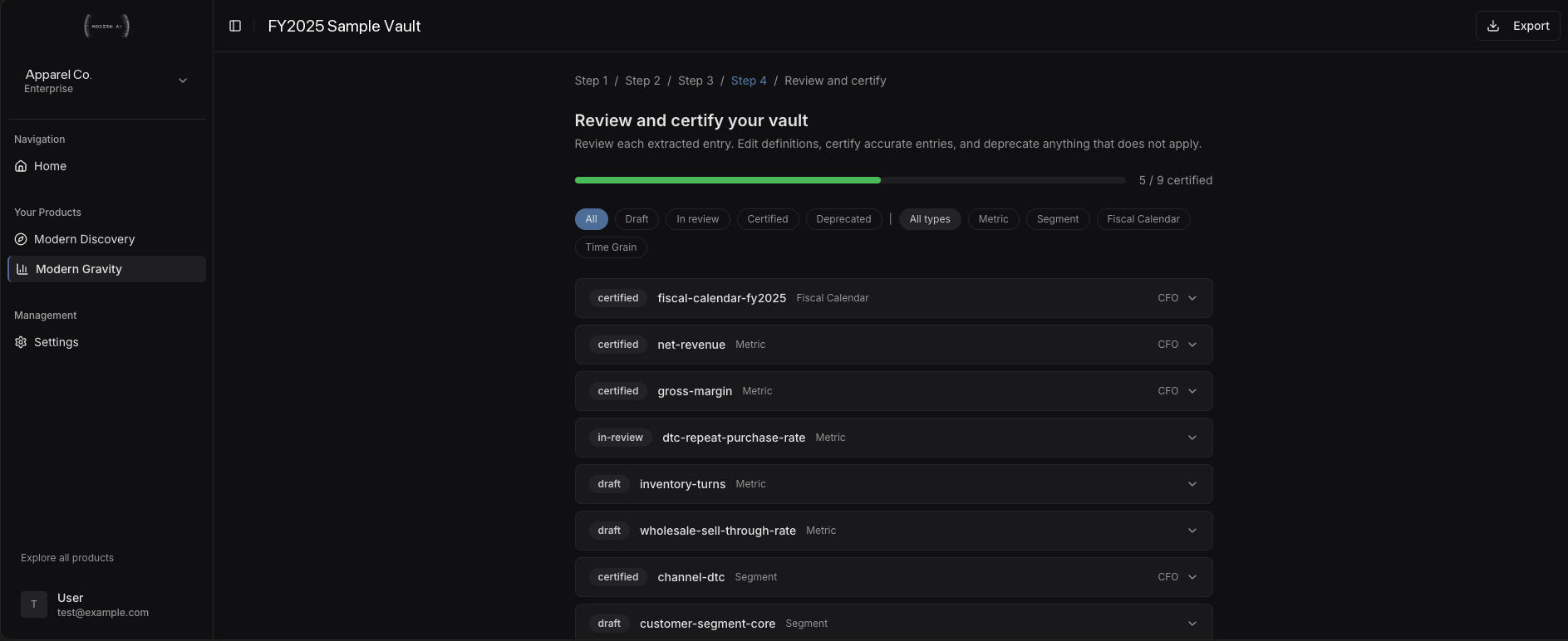Viewport: 1568px width, 641px height.
Task: Select the All status filter
Action: (592, 219)
